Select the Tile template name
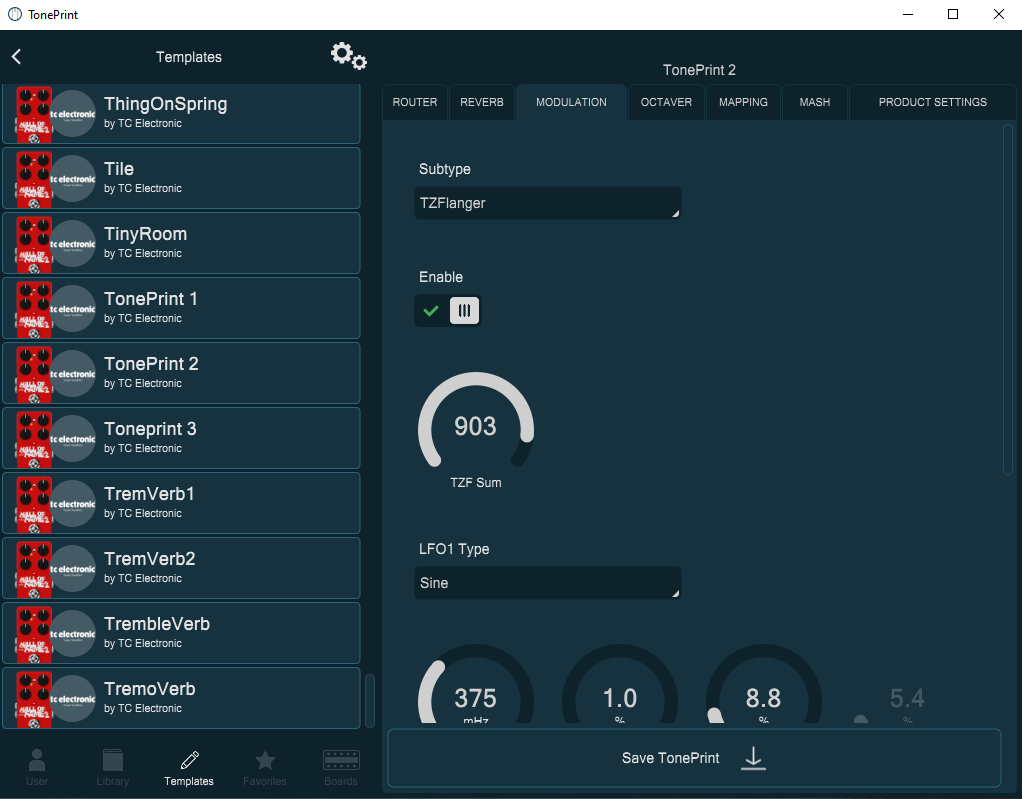 [119, 169]
